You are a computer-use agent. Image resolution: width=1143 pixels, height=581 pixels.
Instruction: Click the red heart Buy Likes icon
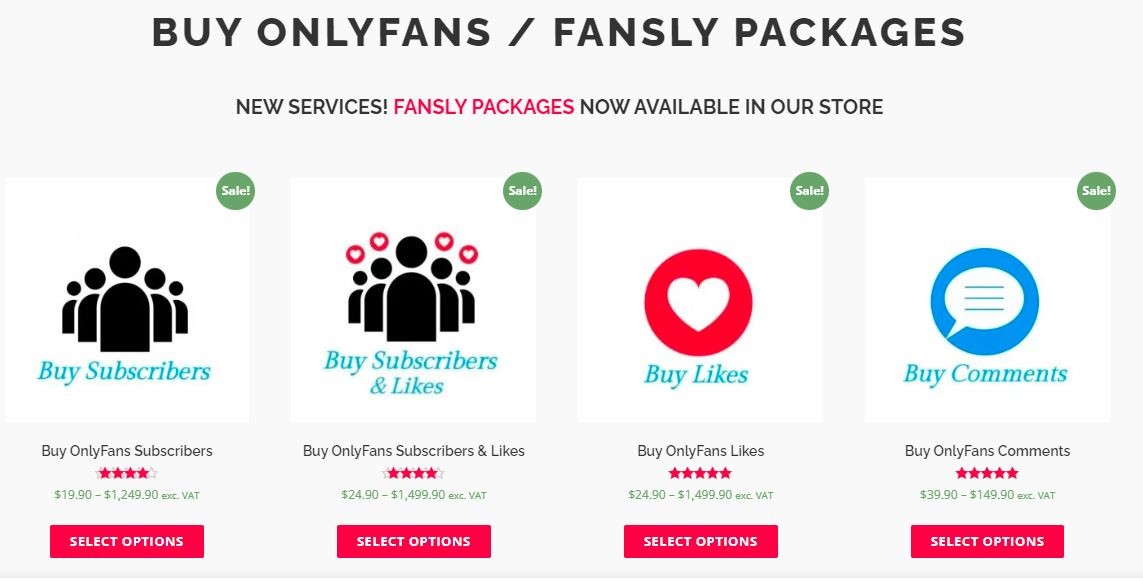pos(698,304)
